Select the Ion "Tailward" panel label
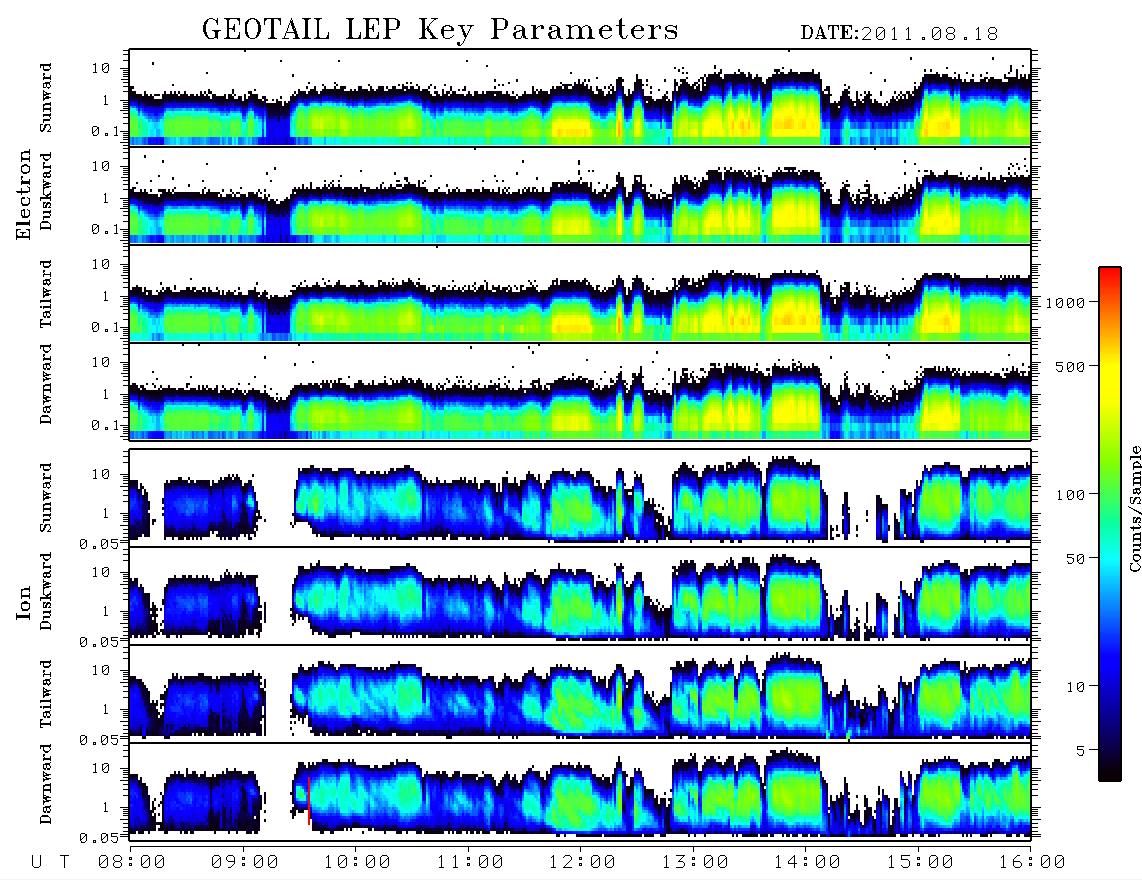Viewport: 1142px width, 880px height. click(x=46, y=694)
